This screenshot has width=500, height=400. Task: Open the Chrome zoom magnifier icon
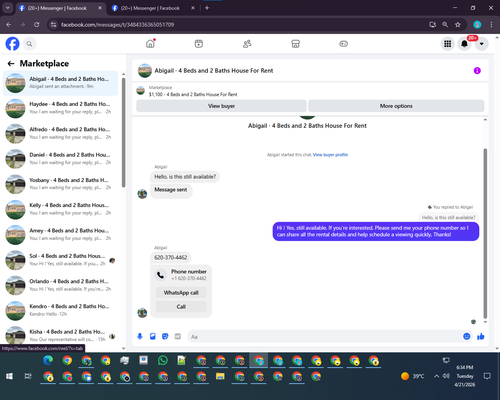click(445, 25)
